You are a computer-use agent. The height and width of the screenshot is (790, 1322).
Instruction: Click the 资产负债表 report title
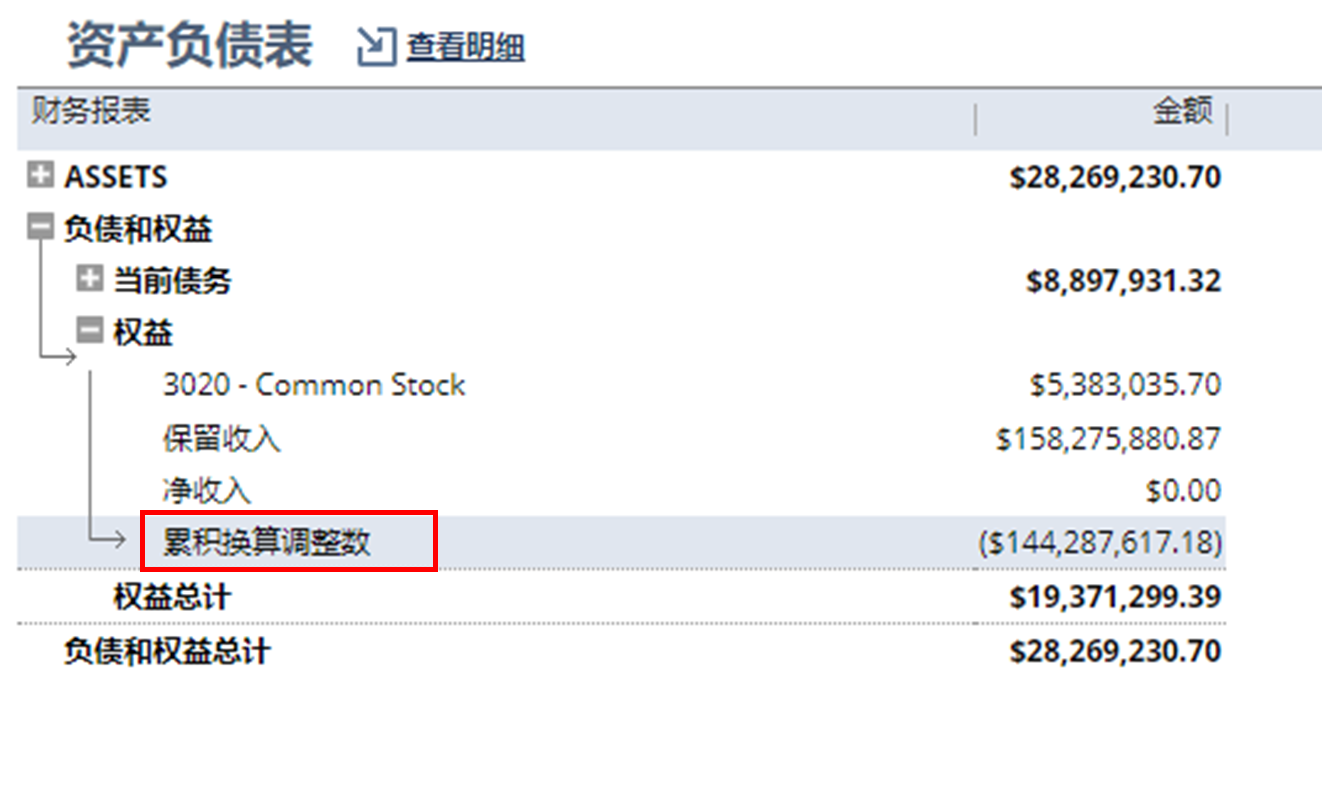tap(188, 41)
